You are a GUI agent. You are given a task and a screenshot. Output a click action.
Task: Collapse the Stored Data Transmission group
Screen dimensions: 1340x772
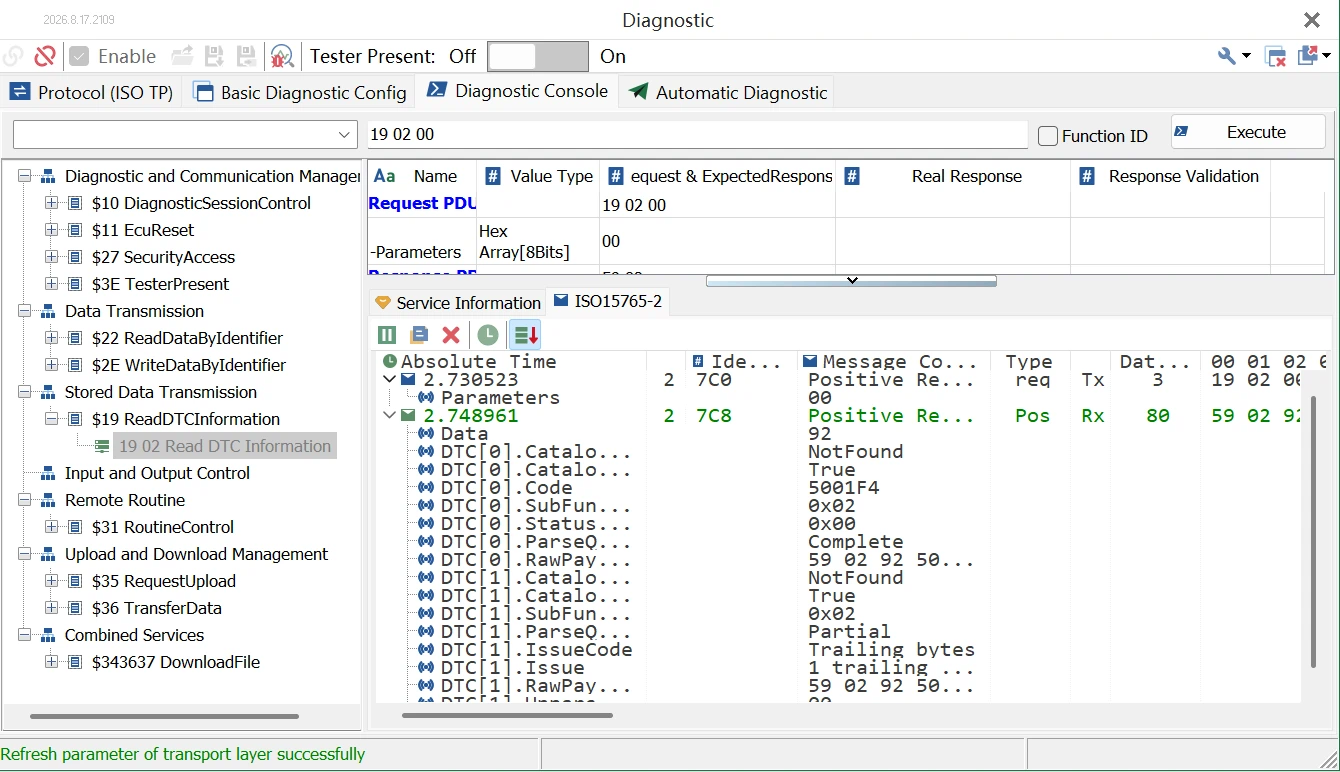(25, 392)
